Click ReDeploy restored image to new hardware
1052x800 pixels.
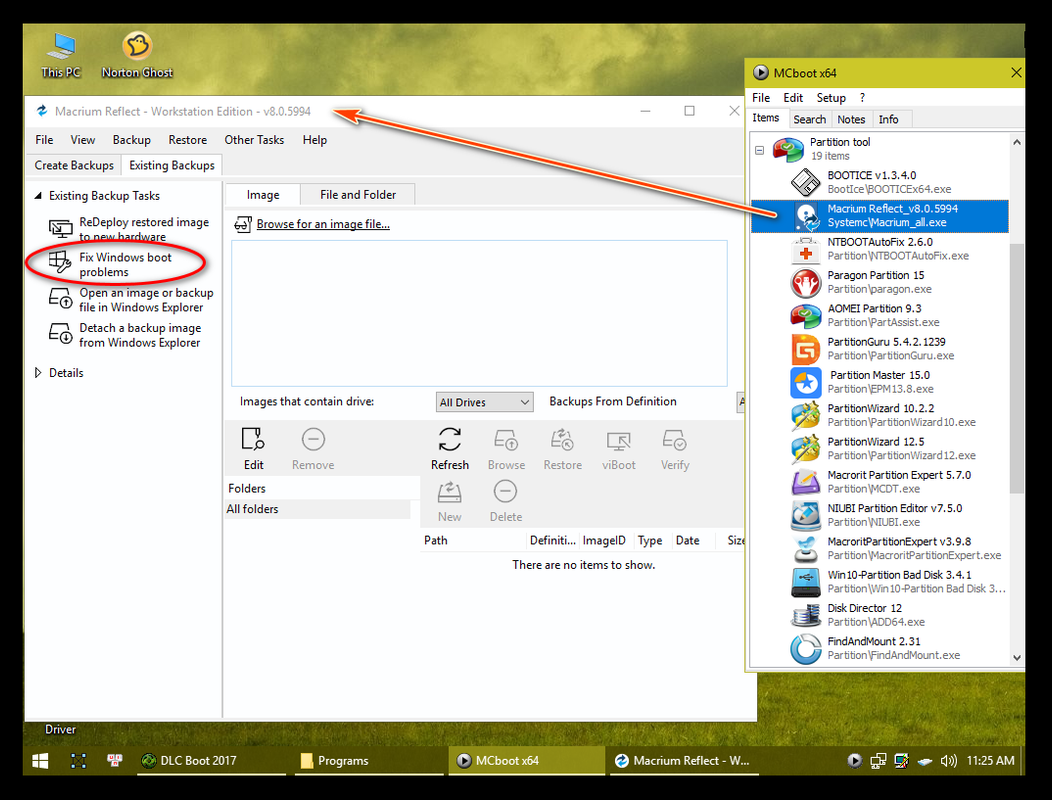(x=130, y=229)
